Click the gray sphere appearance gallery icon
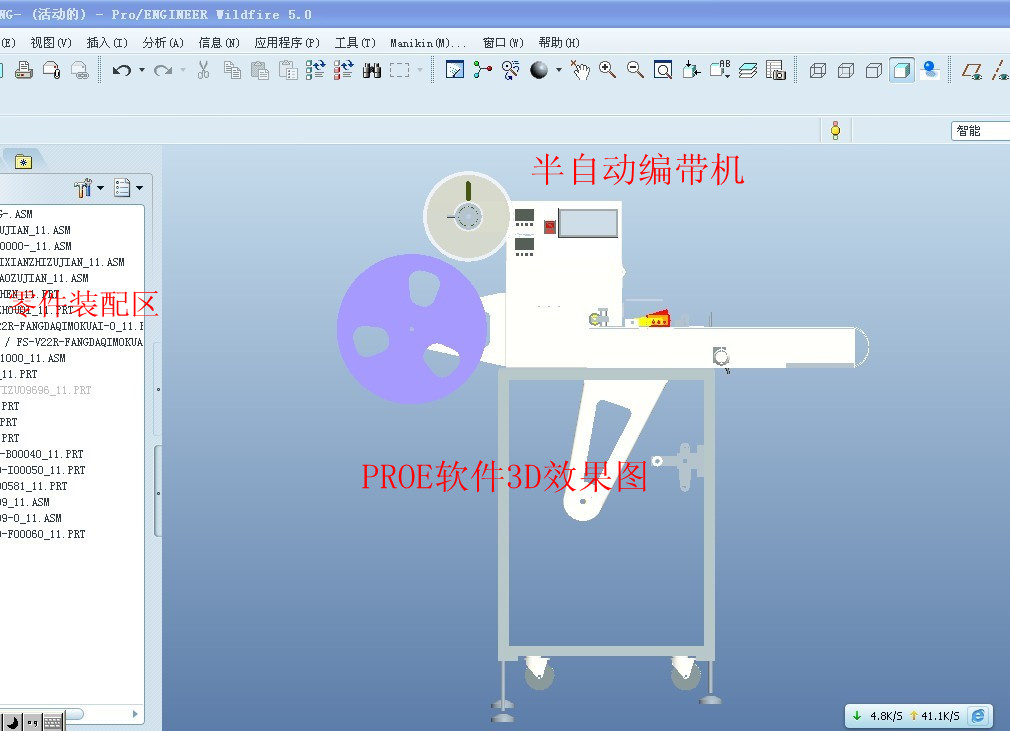 539,70
